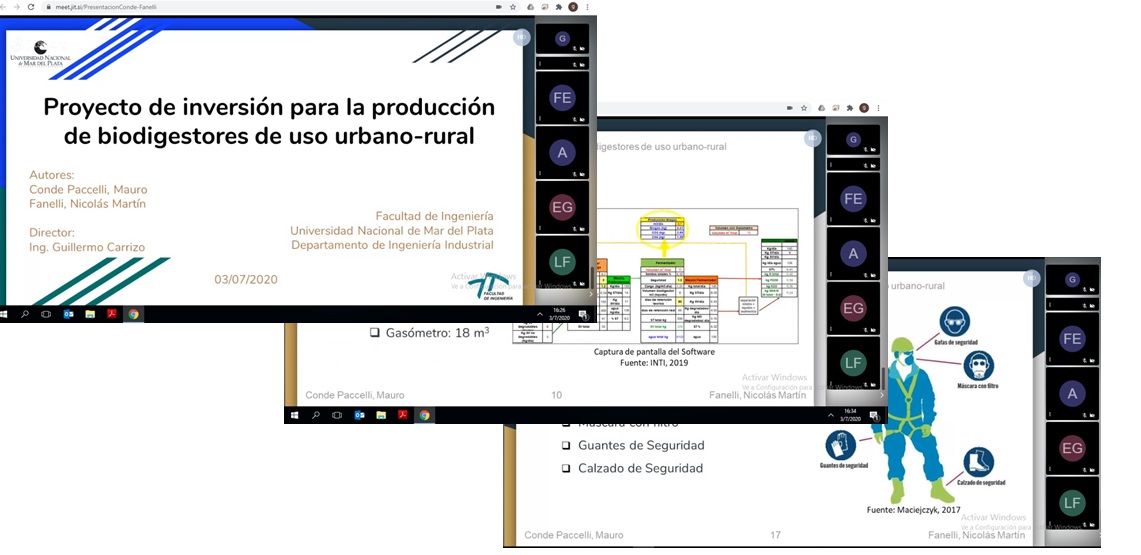Click the Task View icon in the middle taskbar

pyautogui.click(x=337, y=415)
